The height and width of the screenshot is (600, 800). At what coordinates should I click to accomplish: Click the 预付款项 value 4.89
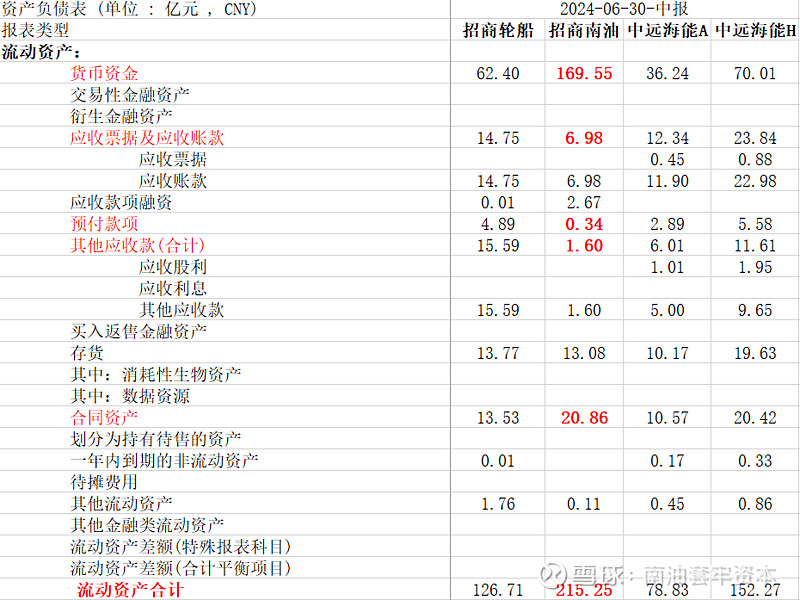click(x=498, y=224)
